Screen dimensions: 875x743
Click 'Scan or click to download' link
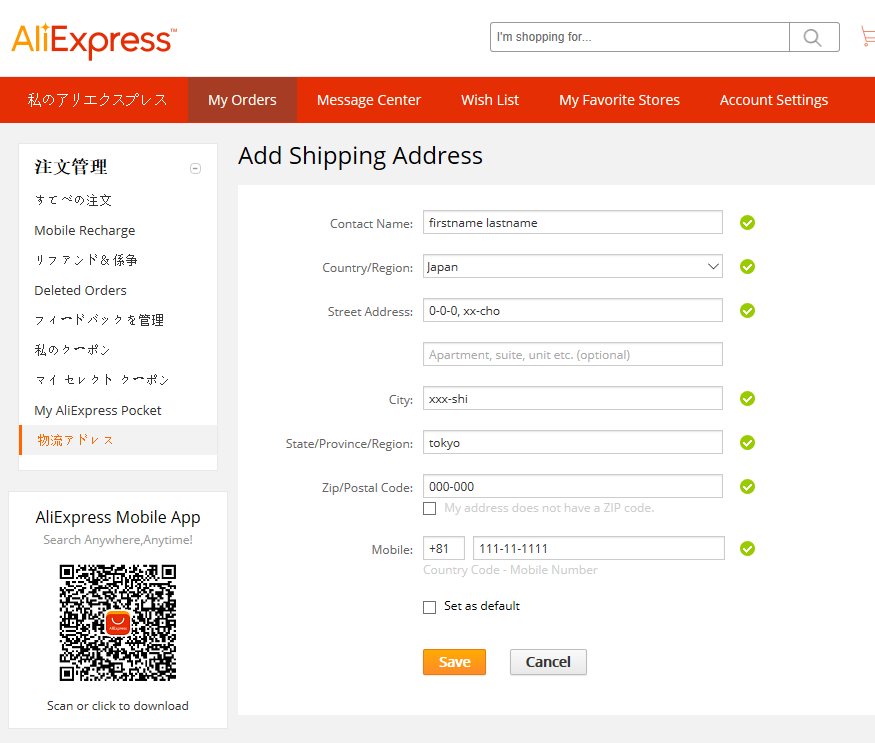click(x=118, y=706)
